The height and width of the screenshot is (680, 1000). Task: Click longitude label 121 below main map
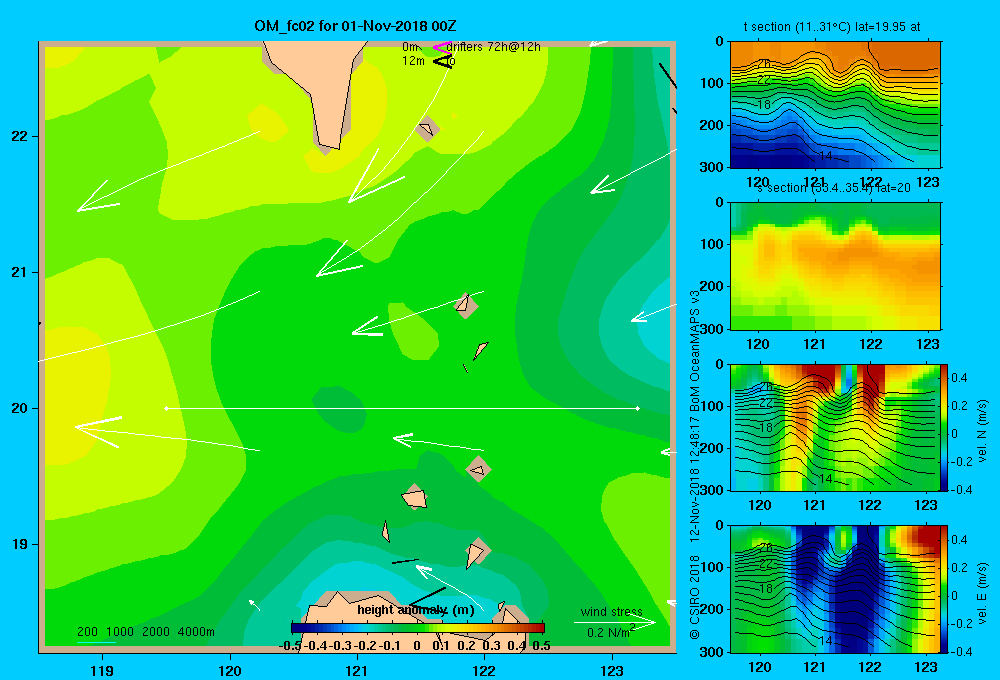pyautogui.click(x=357, y=671)
